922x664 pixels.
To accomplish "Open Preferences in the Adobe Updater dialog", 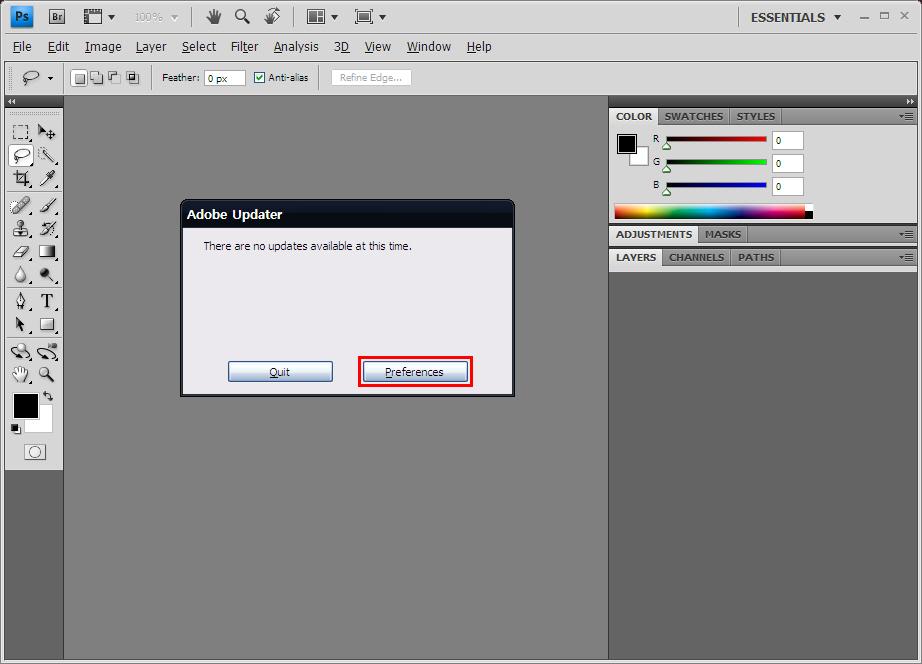I will point(415,372).
